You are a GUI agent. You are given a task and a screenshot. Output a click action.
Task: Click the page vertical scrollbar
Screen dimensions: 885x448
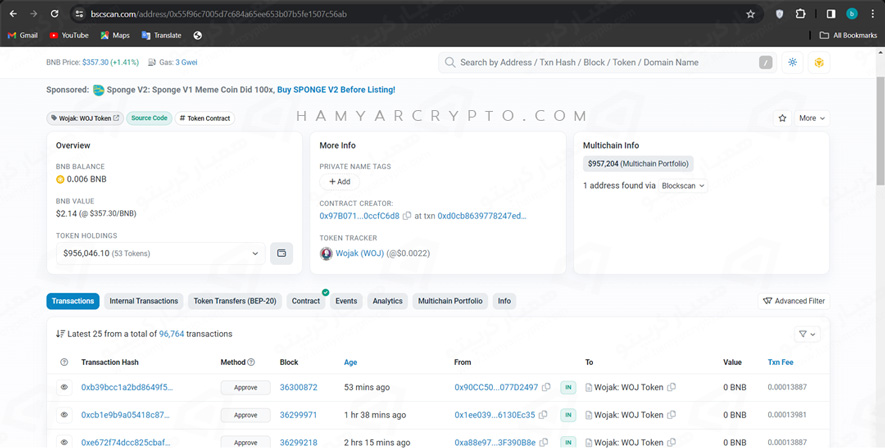coord(880,130)
